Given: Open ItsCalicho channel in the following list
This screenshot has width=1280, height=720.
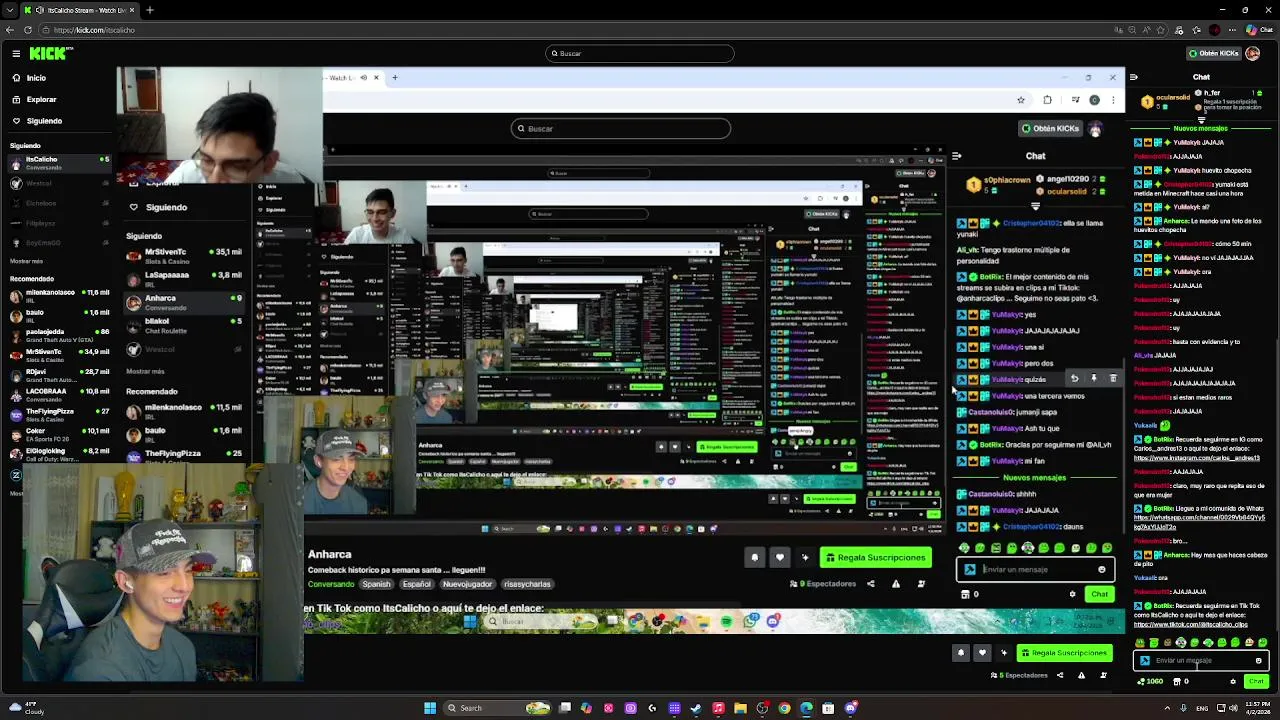Looking at the screenshot, I should (x=58, y=163).
